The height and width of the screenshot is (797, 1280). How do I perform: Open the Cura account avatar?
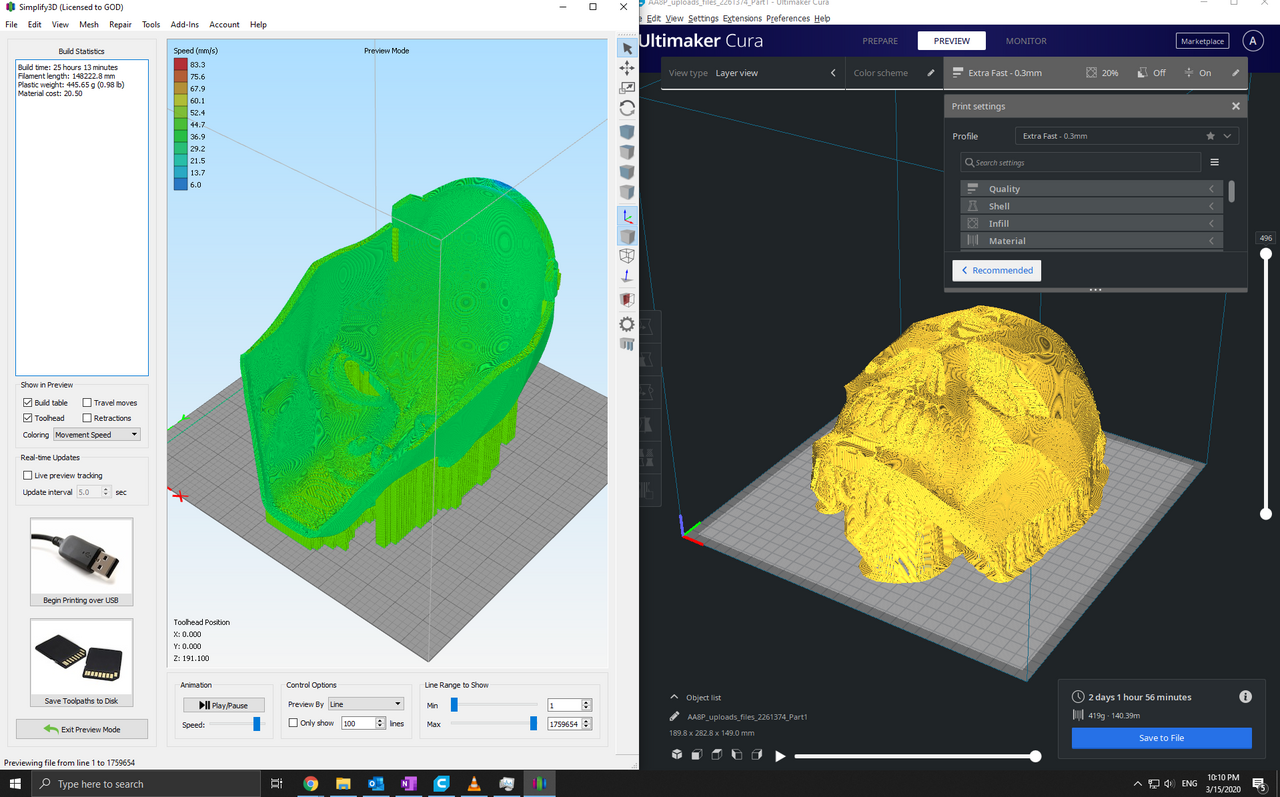(1252, 41)
